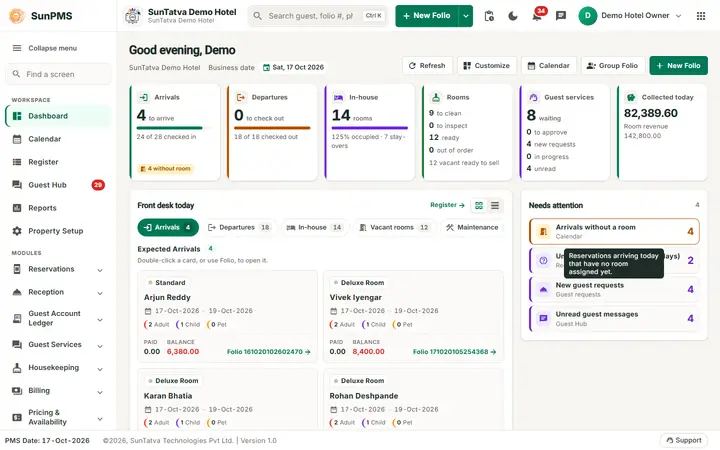Open Calendar in the sidebar
This screenshot has height=450, width=720.
pos(58,139)
